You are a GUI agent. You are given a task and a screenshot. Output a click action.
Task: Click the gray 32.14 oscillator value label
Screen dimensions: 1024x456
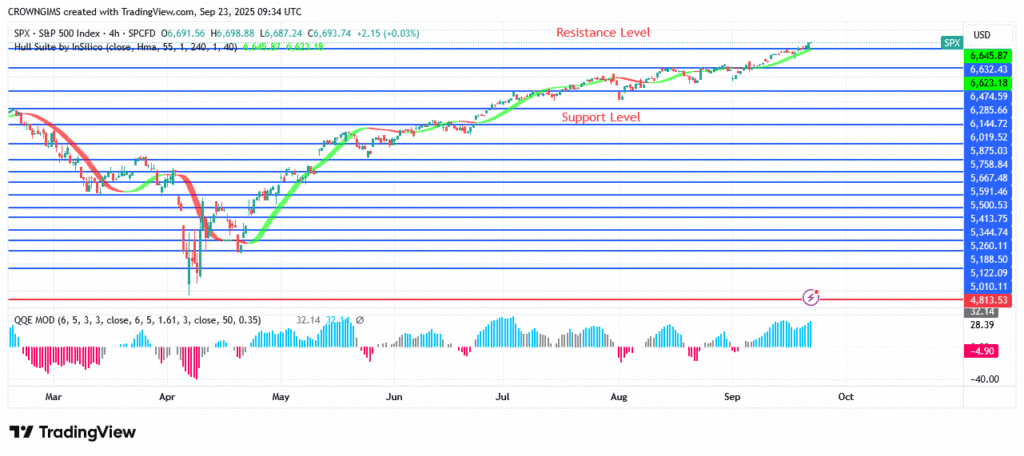(982, 312)
